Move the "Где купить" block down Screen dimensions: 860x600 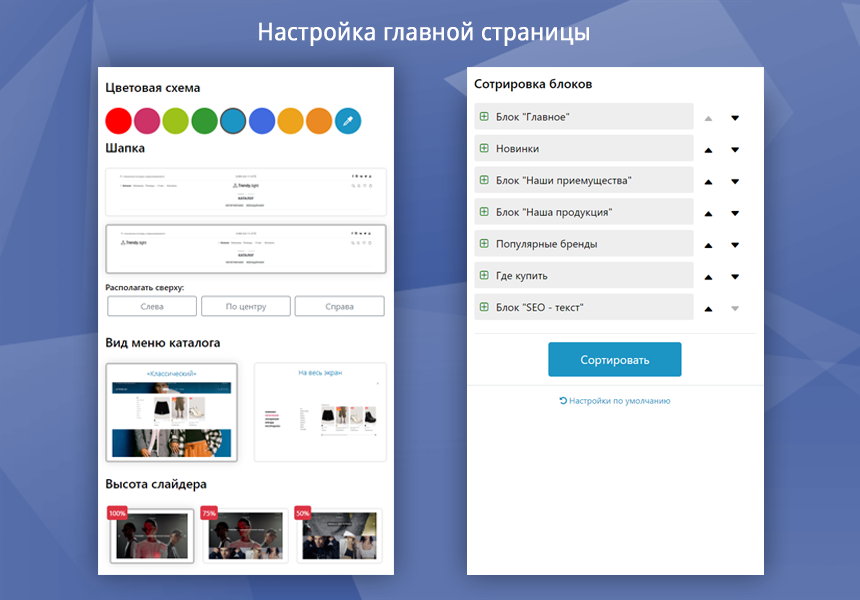(x=735, y=275)
